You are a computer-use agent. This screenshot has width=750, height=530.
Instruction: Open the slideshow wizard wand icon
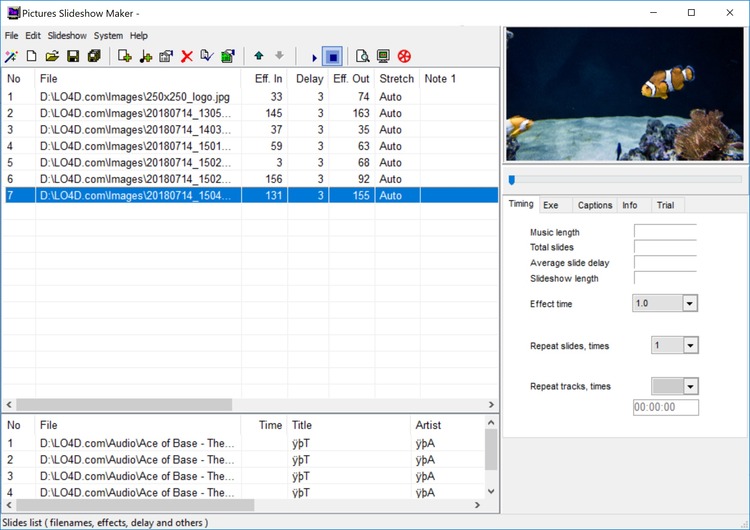click(11, 56)
